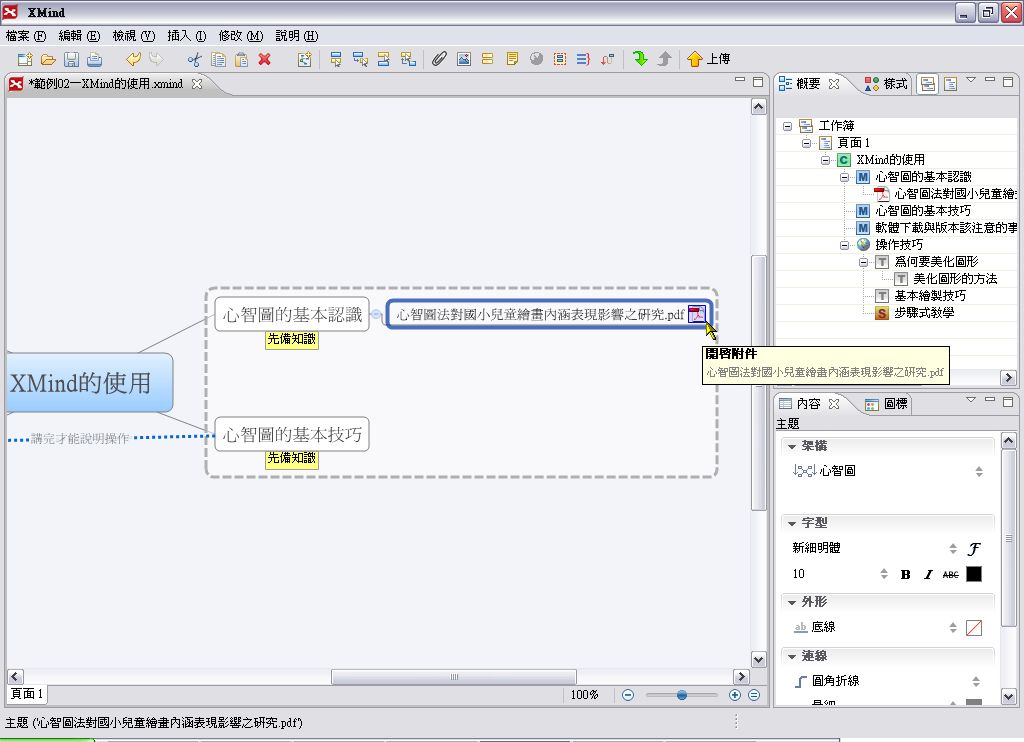Open the 編輯 menu
This screenshot has width=1024, height=742.
[79, 36]
